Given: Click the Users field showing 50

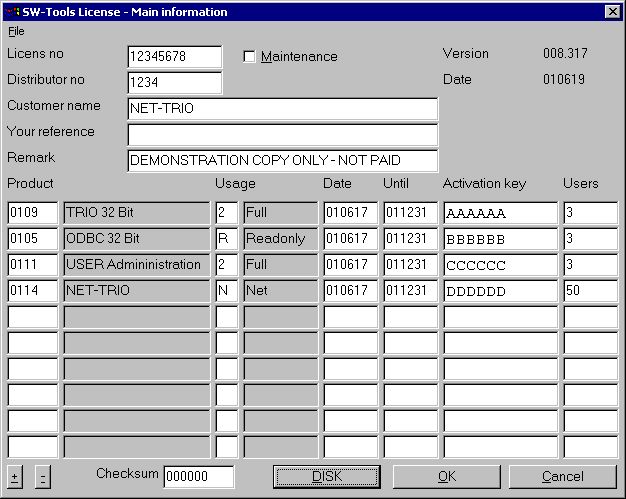Looking at the screenshot, I should (x=590, y=291).
